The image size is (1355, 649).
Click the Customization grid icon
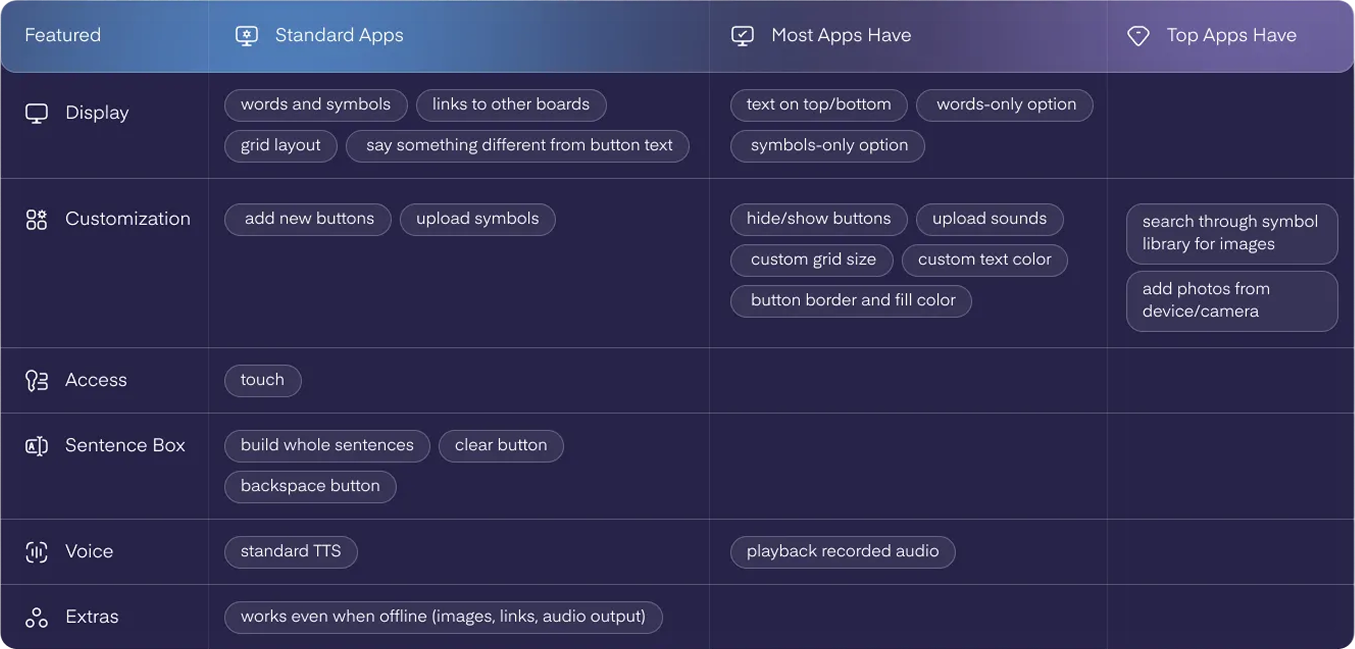pyautogui.click(x=36, y=217)
